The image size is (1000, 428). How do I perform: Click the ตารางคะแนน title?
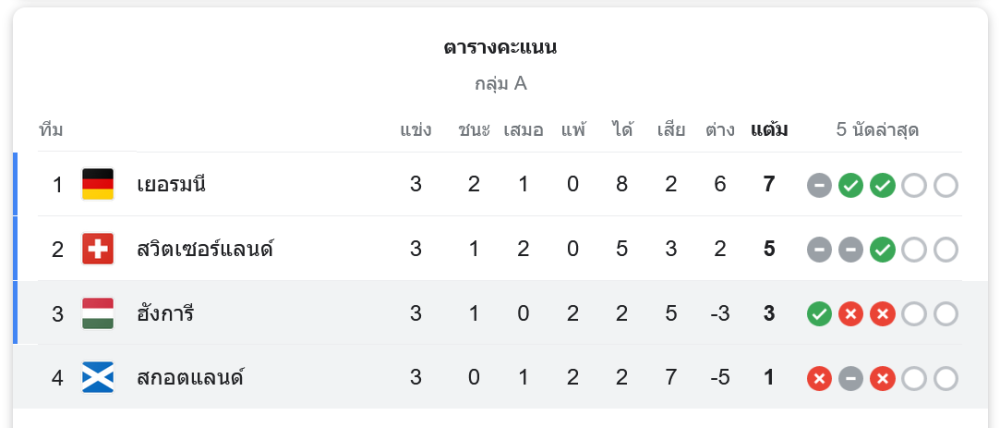tap(500, 47)
